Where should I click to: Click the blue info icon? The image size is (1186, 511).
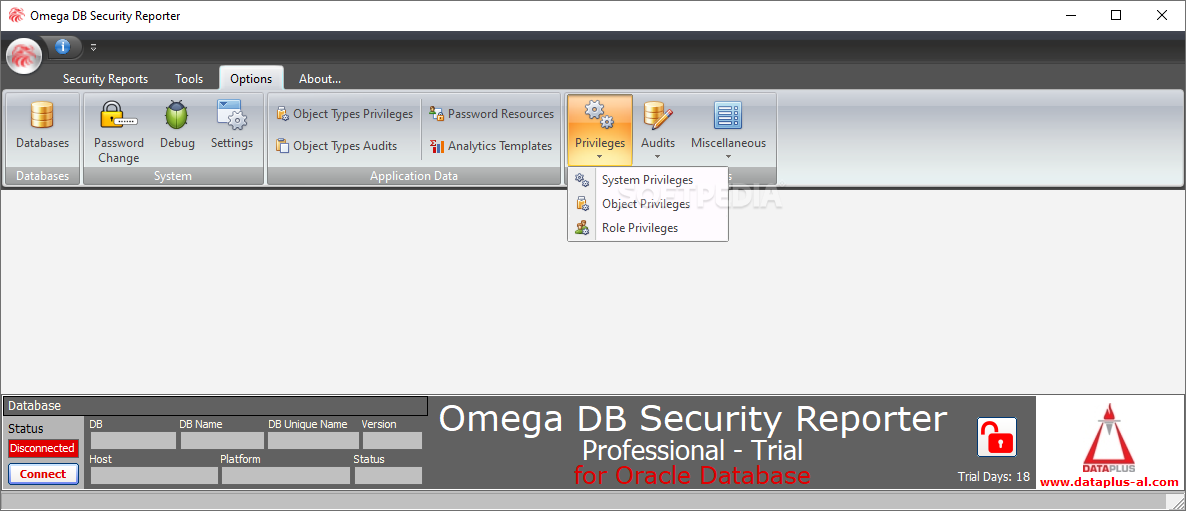63,47
